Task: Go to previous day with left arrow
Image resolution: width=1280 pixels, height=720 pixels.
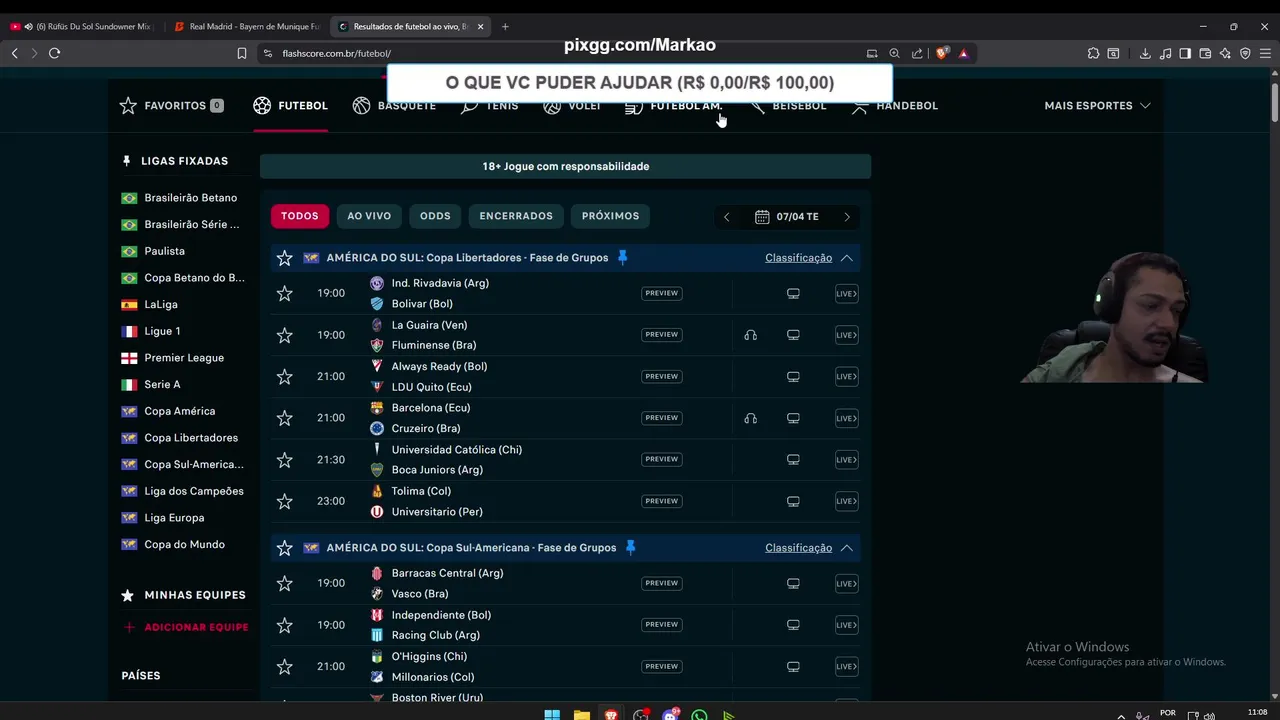Action: (x=727, y=216)
